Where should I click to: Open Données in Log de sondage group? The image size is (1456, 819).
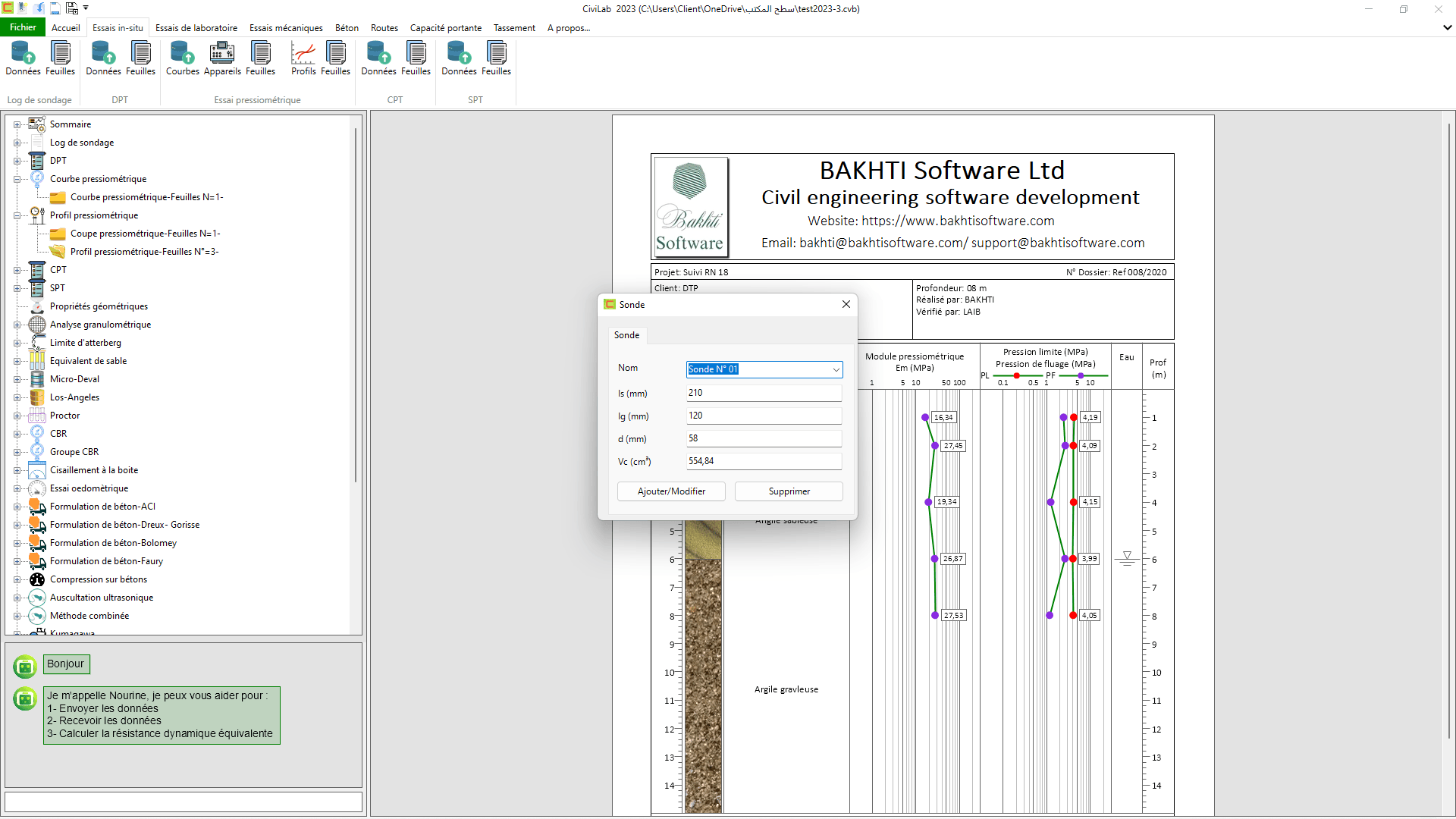[x=24, y=58]
